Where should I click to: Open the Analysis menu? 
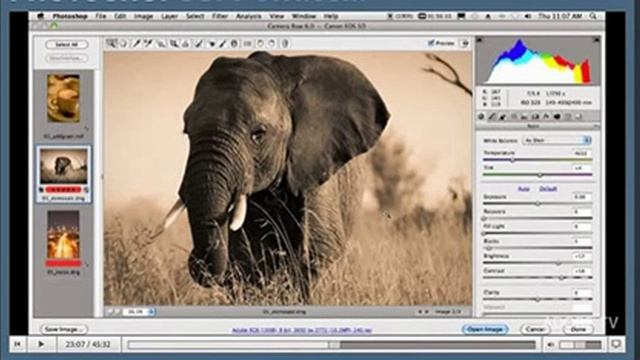249,16
